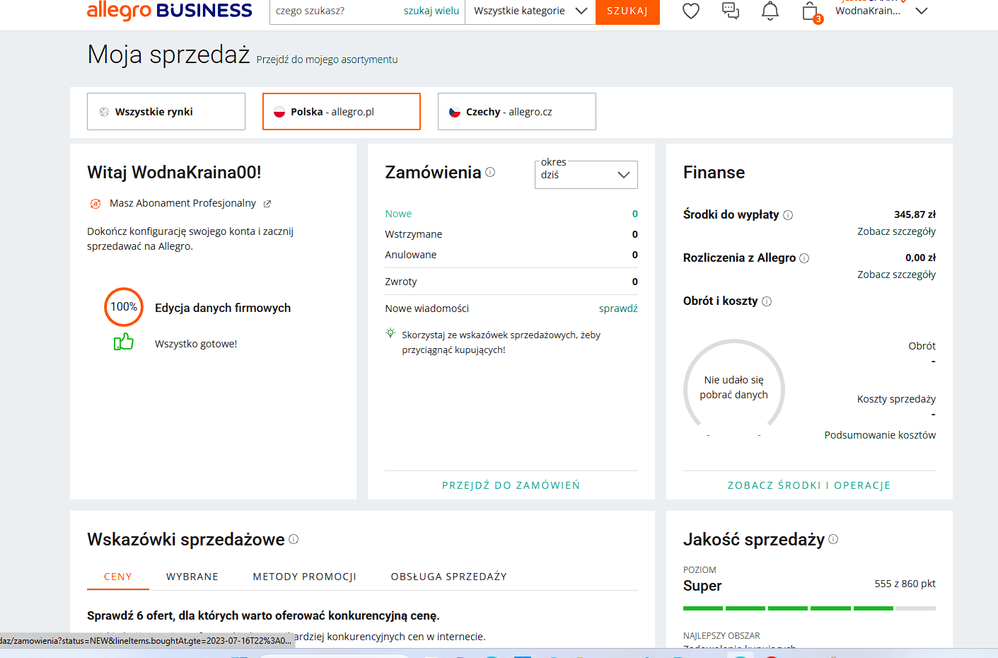Screen dimensions: 998x658
Task: Switch to the METODY PROMOCJI tab
Action: pos(304,577)
